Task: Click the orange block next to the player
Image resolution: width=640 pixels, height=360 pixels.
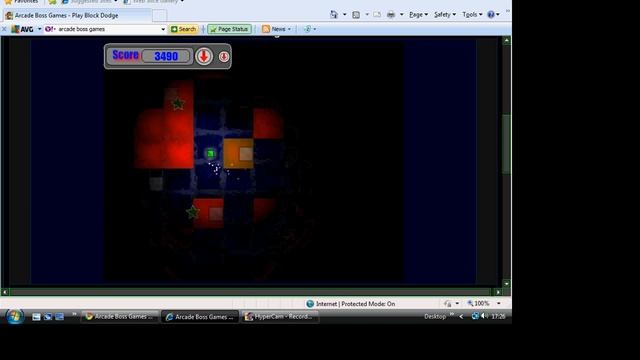Action: (238, 153)
